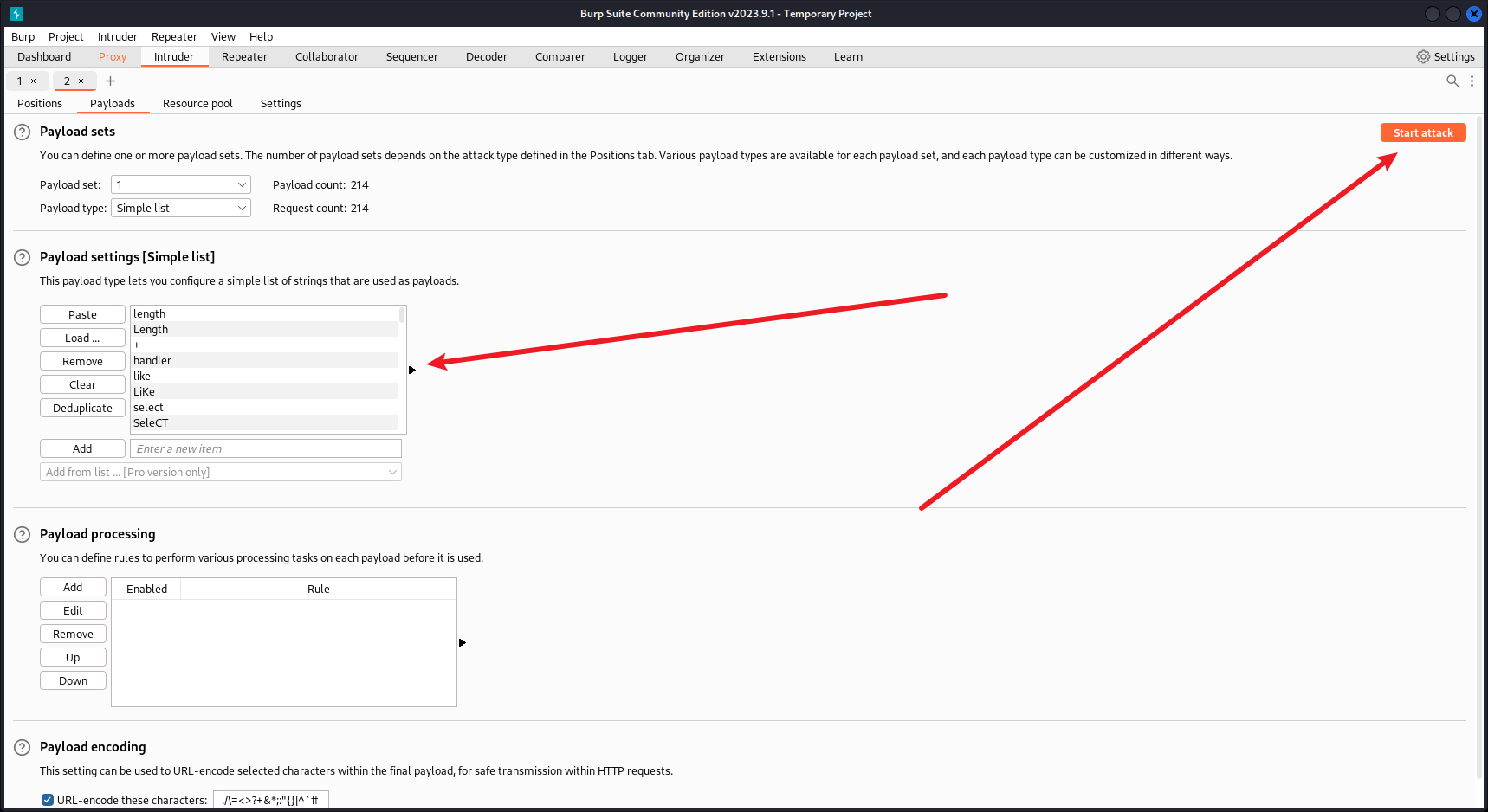
Task: Open help for Payload processing section
Action: click(x=23, y=535)
